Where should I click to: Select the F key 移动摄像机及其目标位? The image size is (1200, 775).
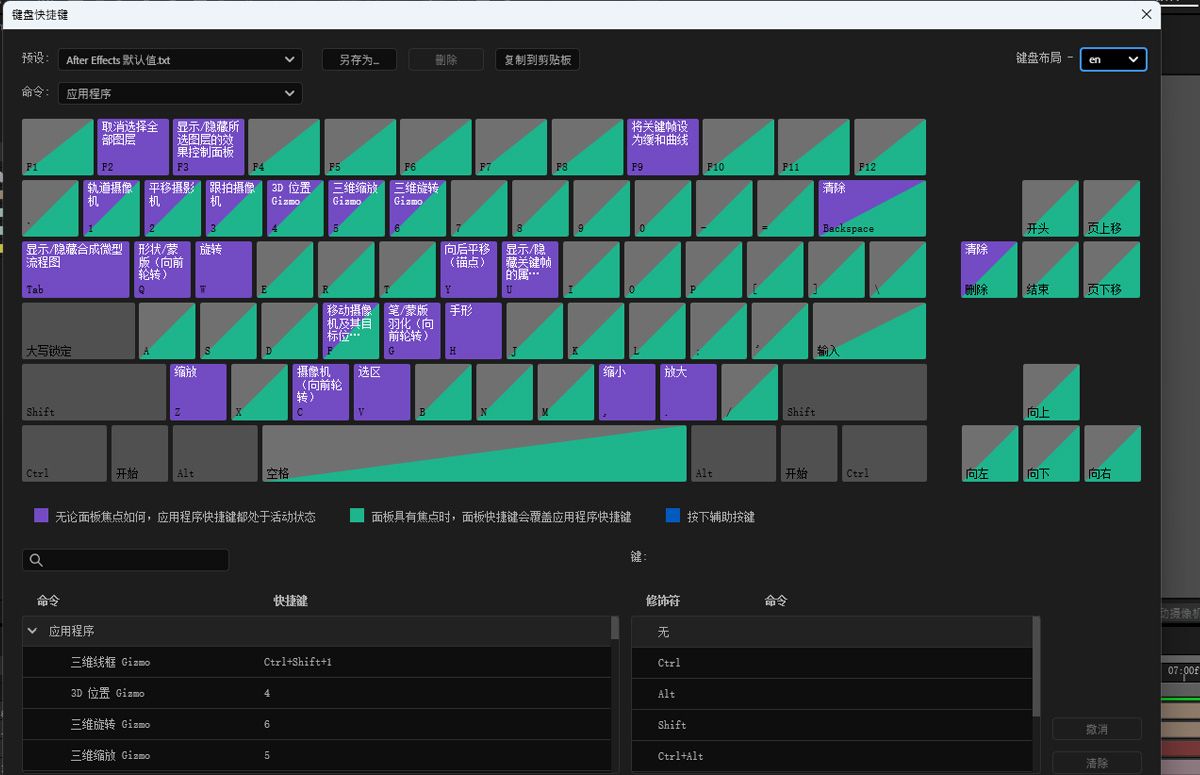coord(351,330)
